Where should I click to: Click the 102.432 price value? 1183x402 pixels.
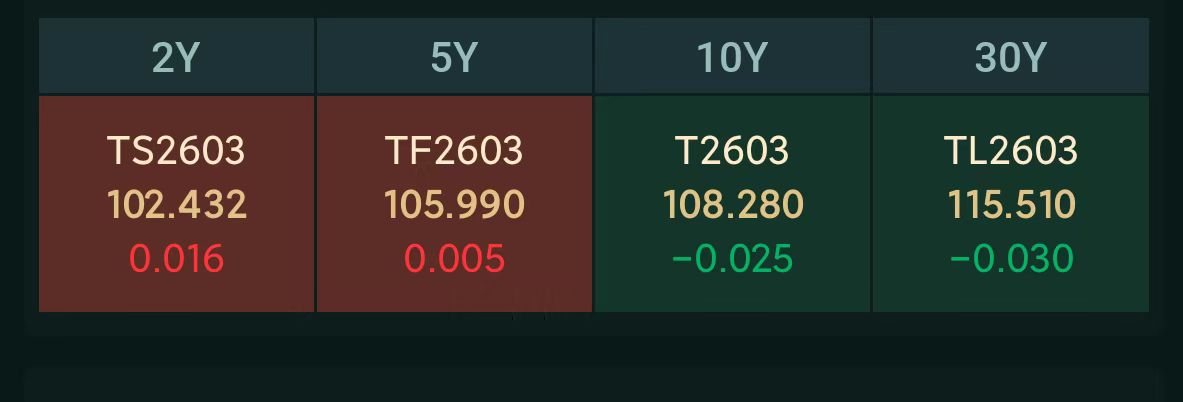coord(176,205)
